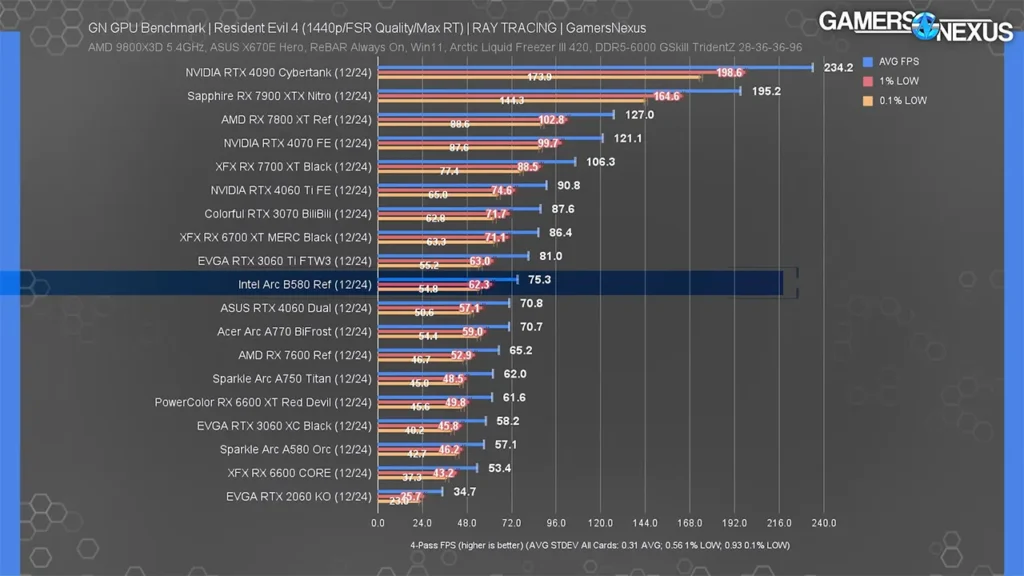Select 'XFX RX 7700 XT Black (12/24)' label
1024x576 pixels.
[293, 167]
